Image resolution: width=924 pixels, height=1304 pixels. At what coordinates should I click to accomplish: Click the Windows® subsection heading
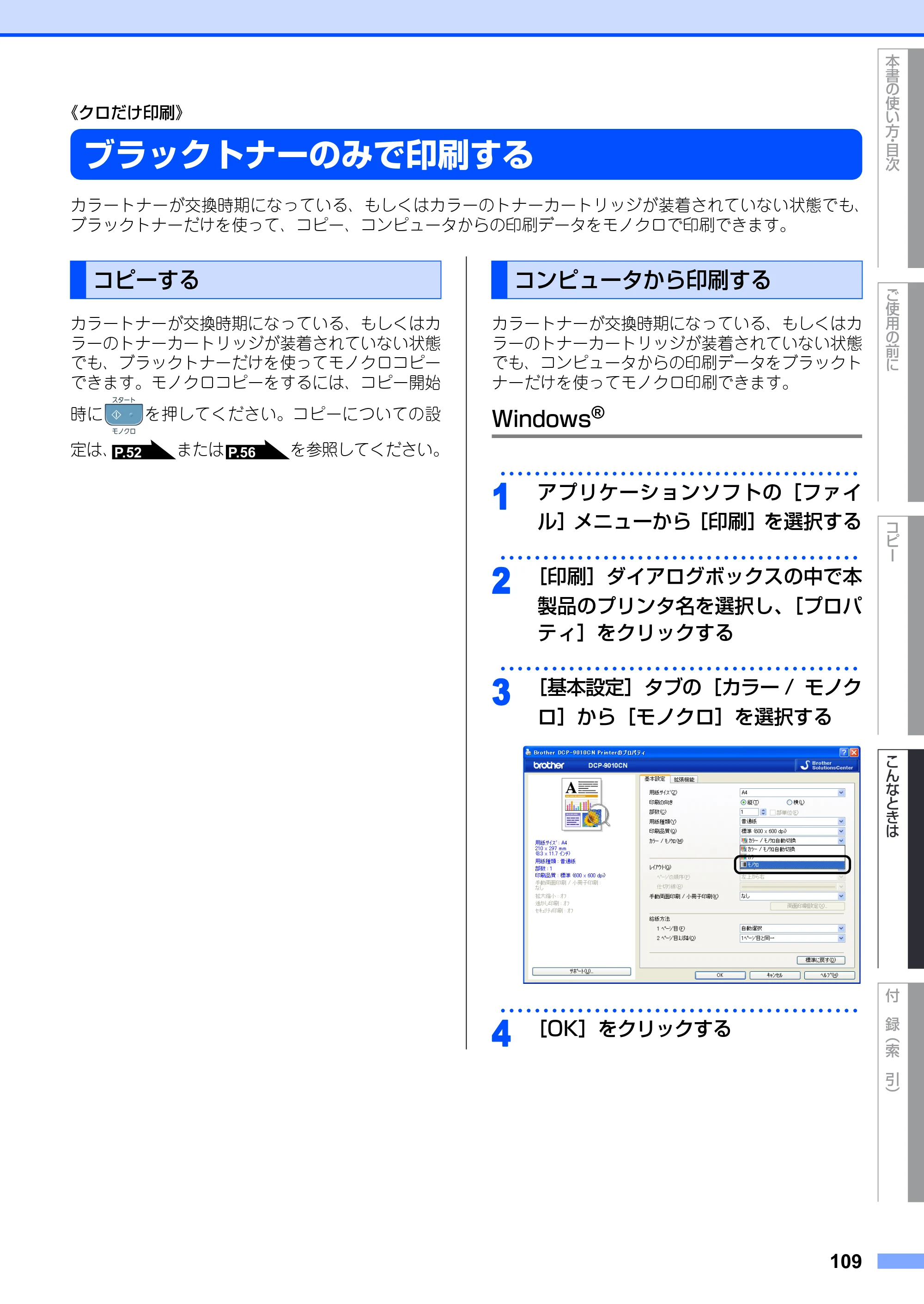click(x=548, y=418)
